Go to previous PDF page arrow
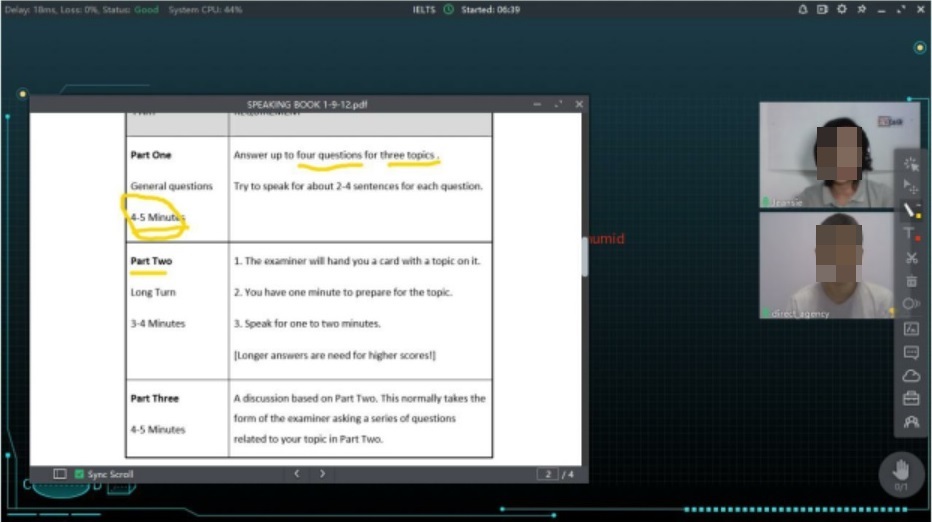Image resolution: width=932 pixels, height=522 pixels. [x=297, y=474]
